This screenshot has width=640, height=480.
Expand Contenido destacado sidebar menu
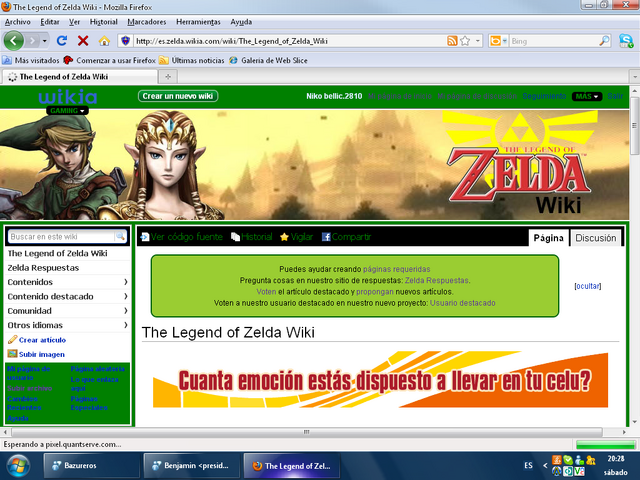click(68, 296)
